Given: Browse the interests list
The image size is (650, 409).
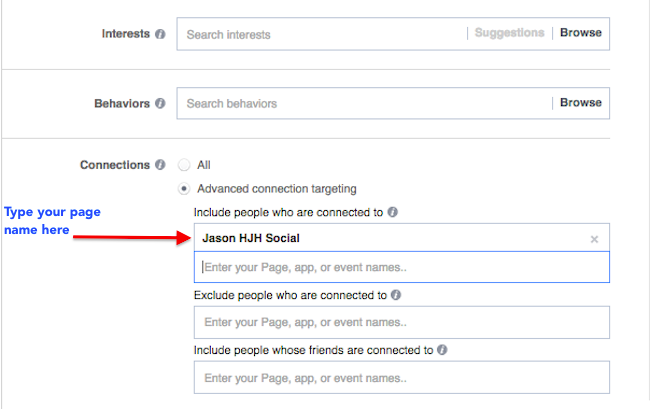Looking at the screenshot, I should point(580,33).
